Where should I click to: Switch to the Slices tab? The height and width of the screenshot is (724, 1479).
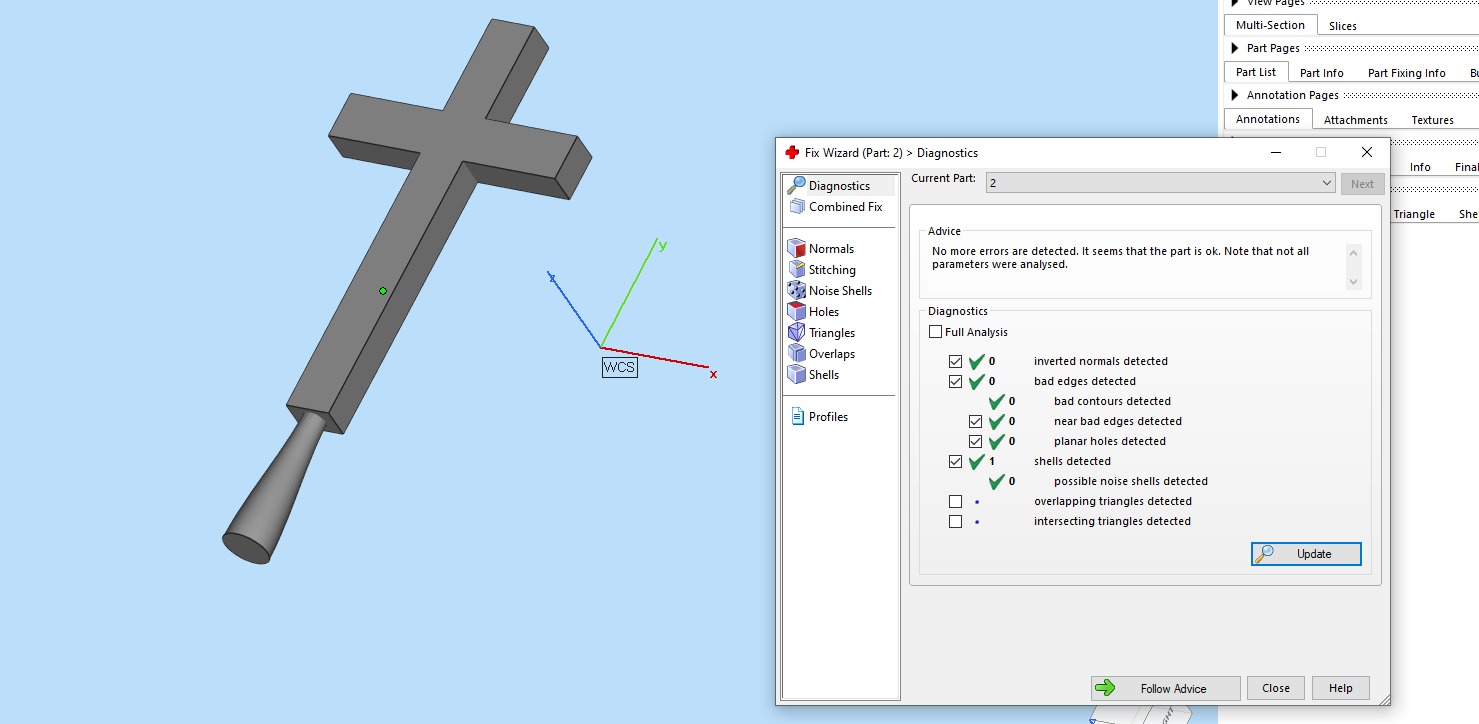pos(1342,26)
